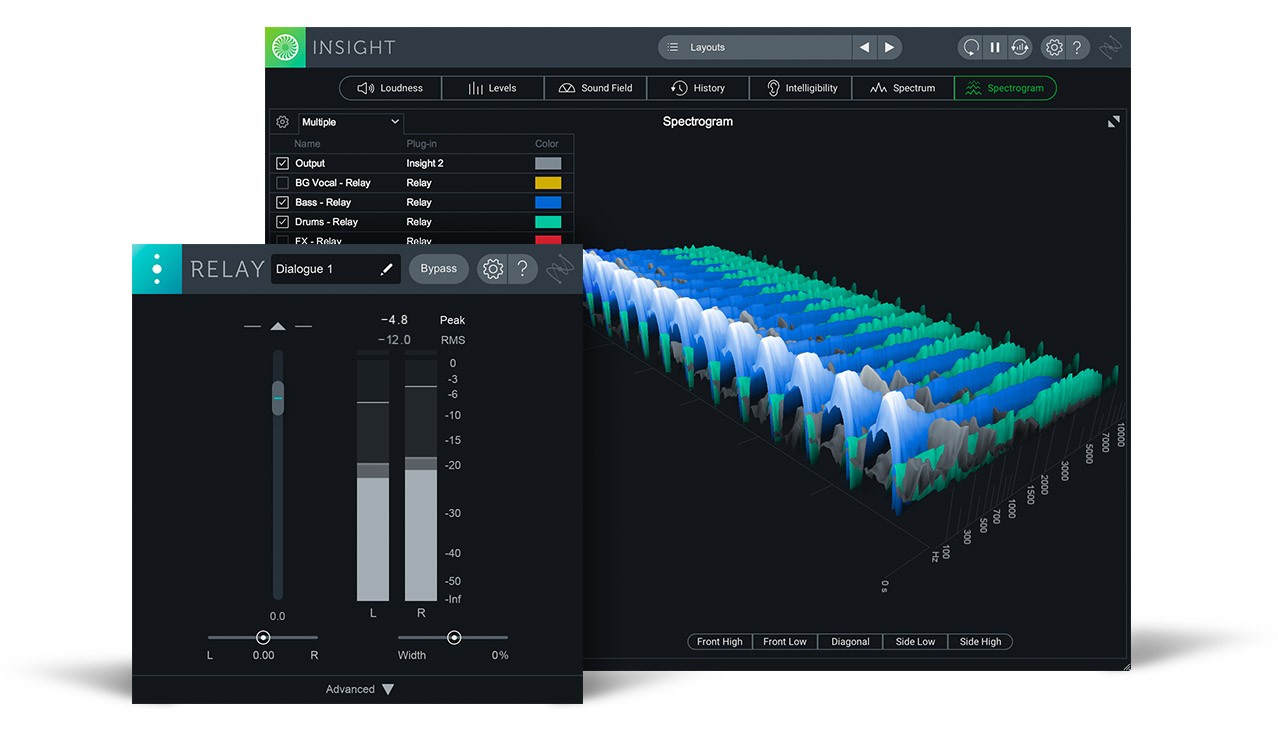Select the Diagonal view button
Viewport: 1278px width, 738px height.
click(850, 642)
